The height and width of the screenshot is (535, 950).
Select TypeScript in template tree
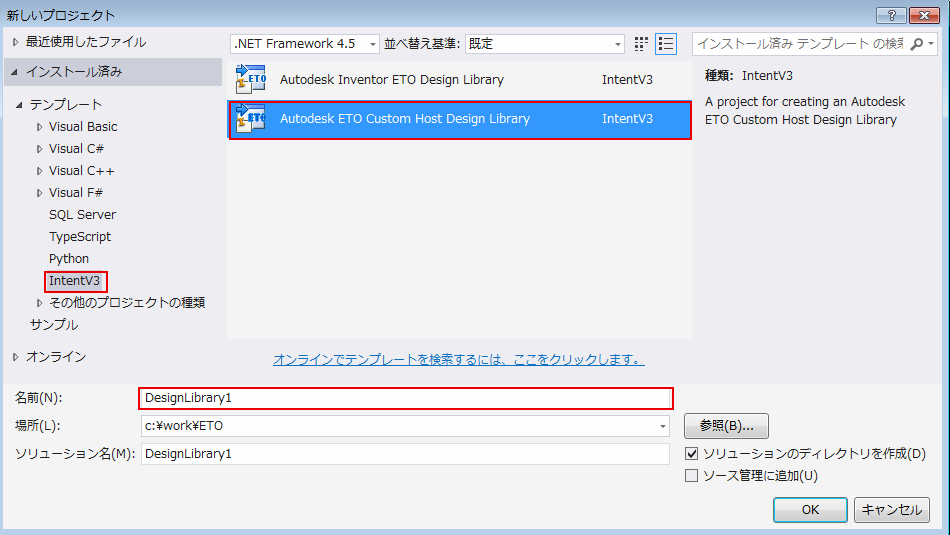coord(80,236)
